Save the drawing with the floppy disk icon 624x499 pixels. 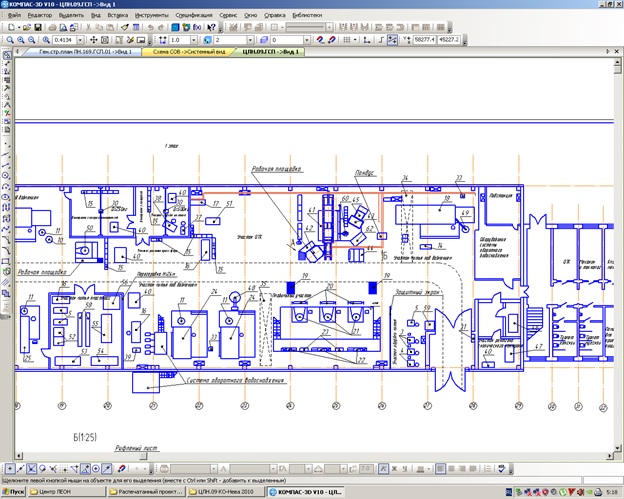[38, 27]
